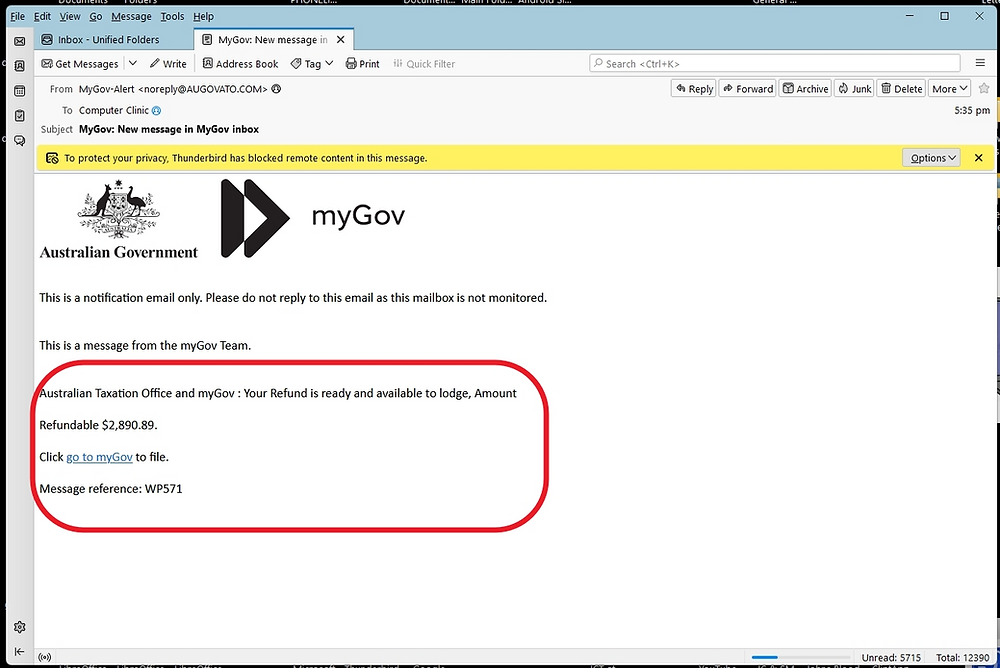Click the Forward button

click(747, 89)
